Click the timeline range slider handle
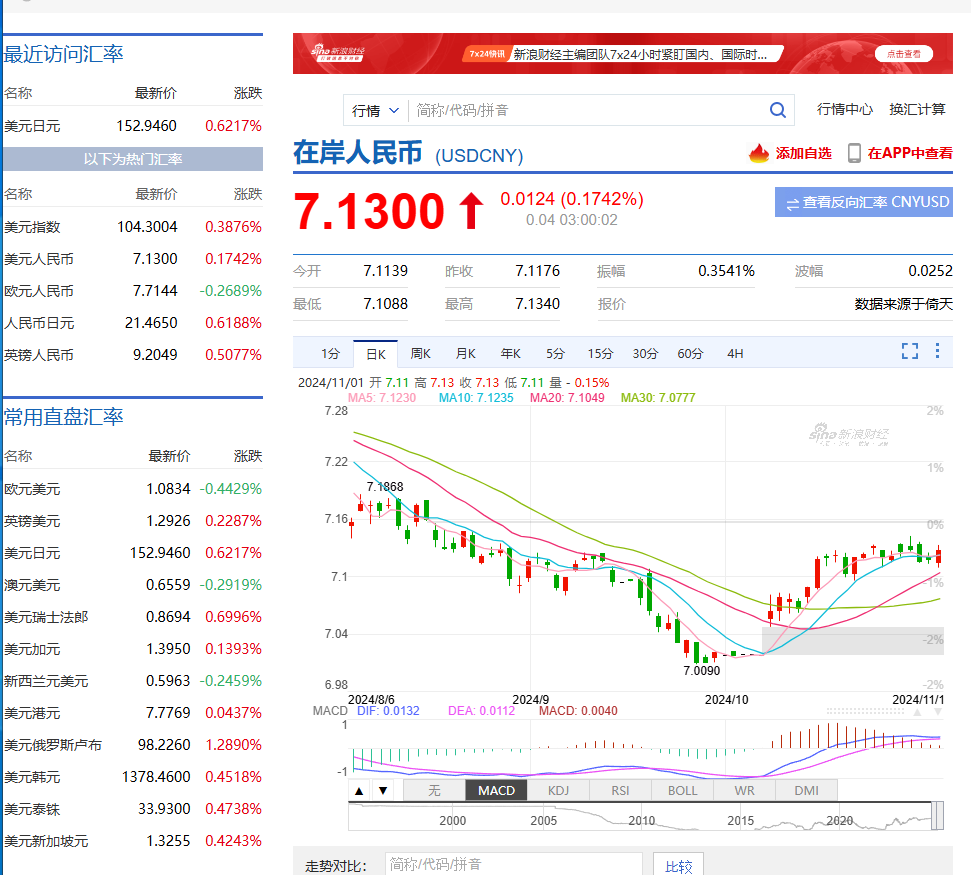This screenshot has width=971, height=875. pyautogui.click(x=938, y=816)
